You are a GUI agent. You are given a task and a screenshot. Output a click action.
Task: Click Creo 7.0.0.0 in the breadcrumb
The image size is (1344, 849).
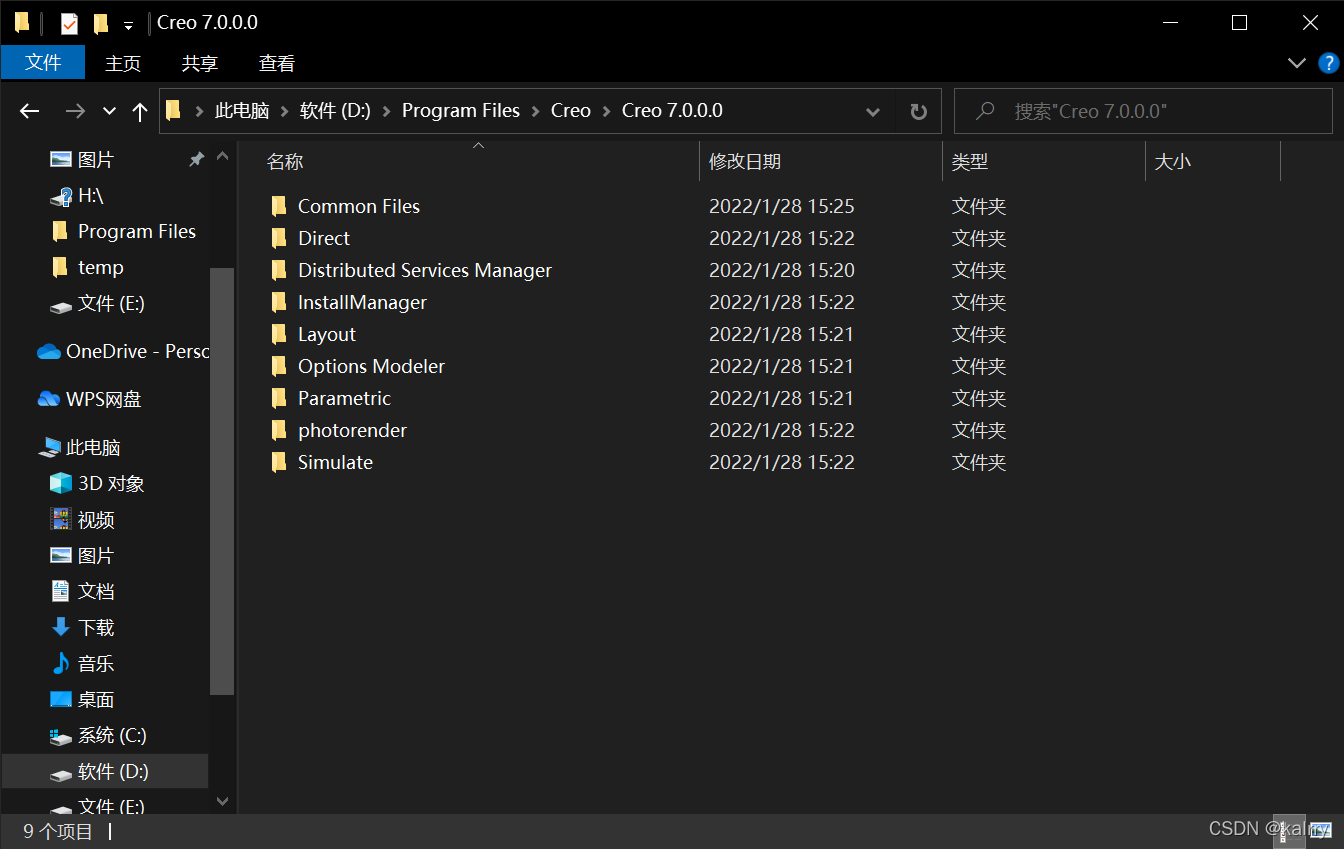(x=672, y=111)
